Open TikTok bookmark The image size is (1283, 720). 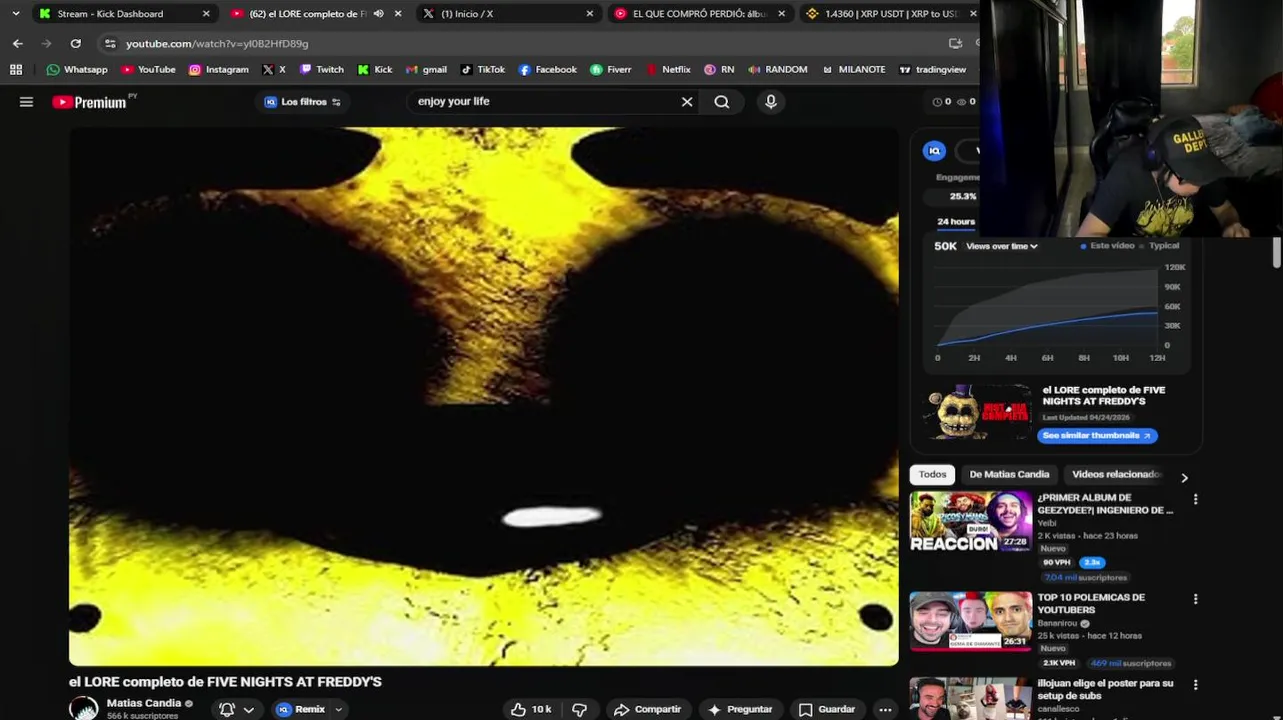[x=482, y=69]
